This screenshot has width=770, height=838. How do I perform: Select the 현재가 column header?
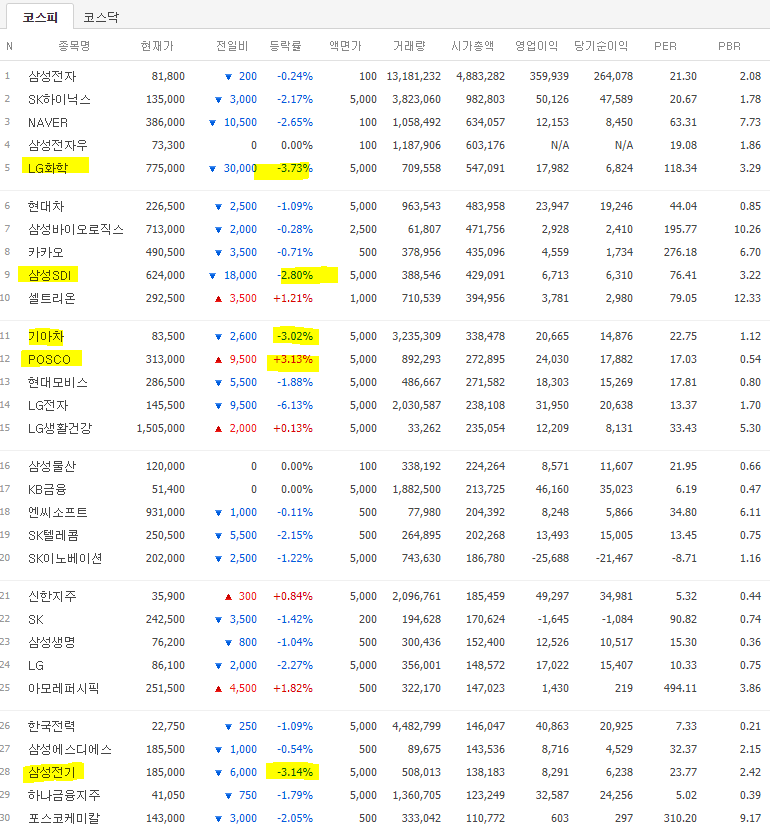coord(157,46)
